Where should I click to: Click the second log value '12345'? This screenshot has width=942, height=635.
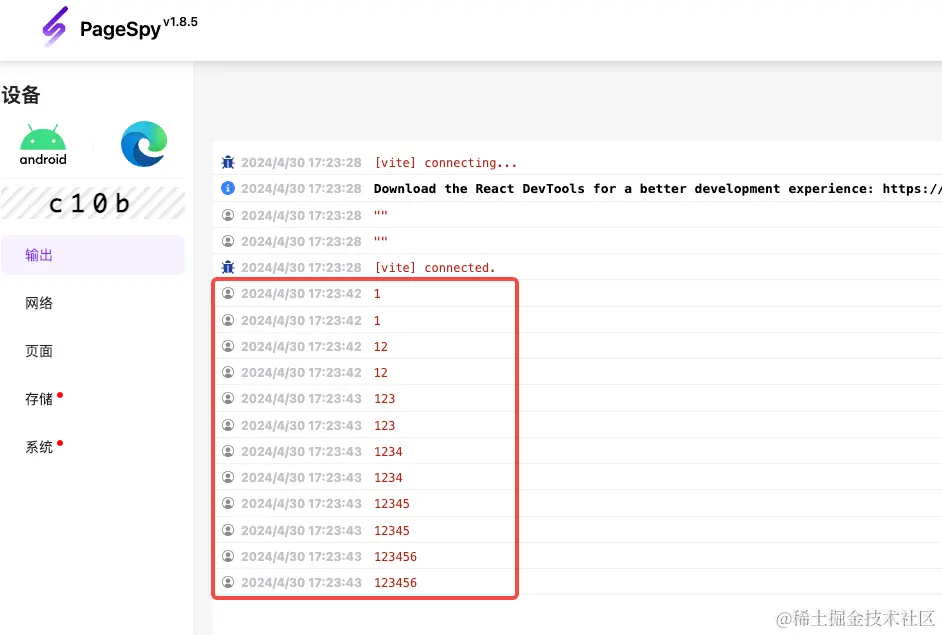tap(392, 530)
